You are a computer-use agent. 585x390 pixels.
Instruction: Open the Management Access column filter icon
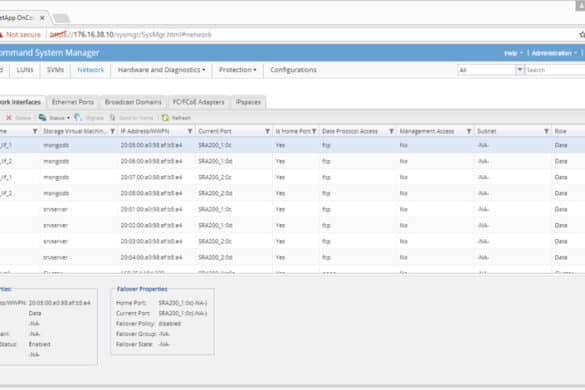click(x=469, y=131)
